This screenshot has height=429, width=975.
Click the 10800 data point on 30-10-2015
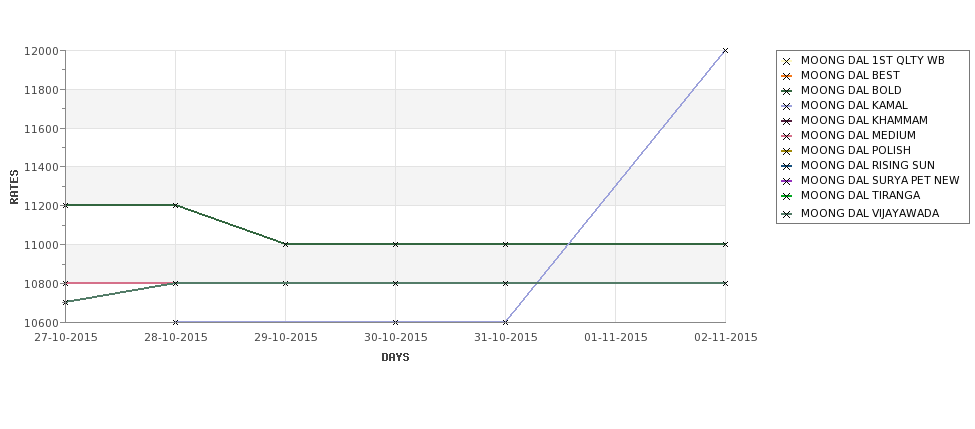(x=395, y=284)
